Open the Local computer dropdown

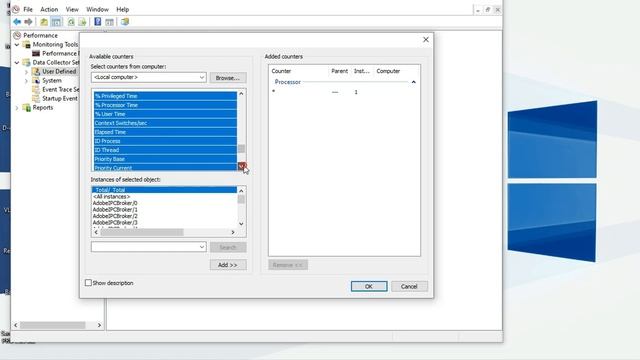pyautogui.click(x=202, y=77)
